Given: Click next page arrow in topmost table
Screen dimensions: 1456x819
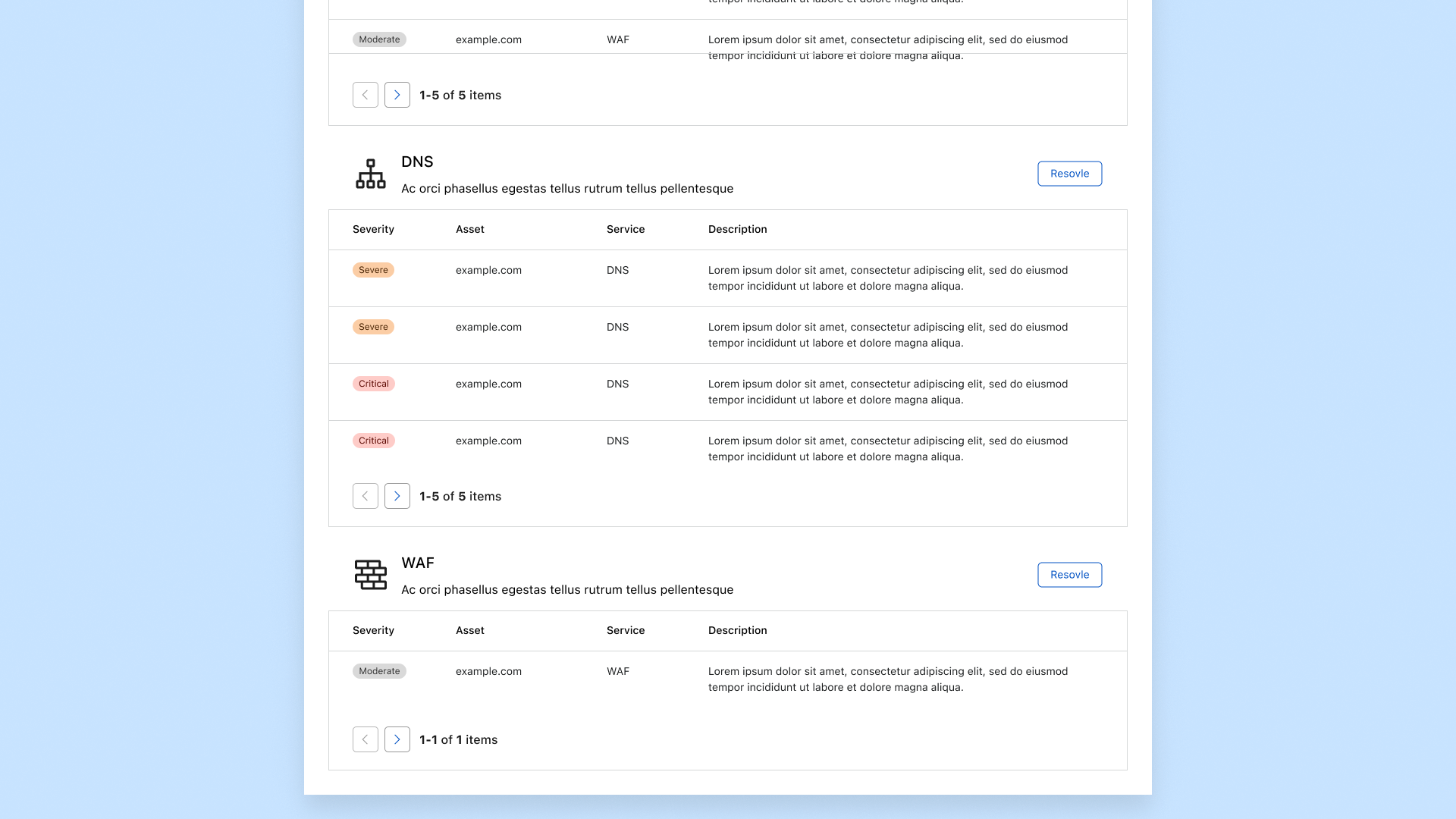Looking at the screenshot, I should (x=397, y=95).
